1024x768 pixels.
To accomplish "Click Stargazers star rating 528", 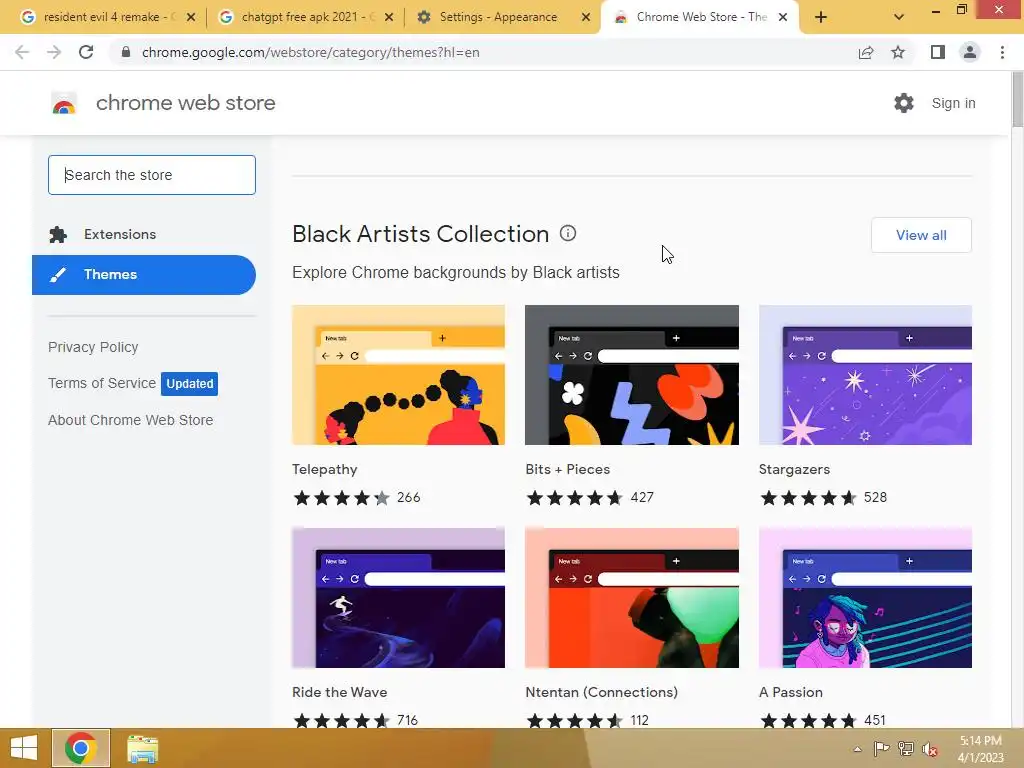I will point(824,498).
